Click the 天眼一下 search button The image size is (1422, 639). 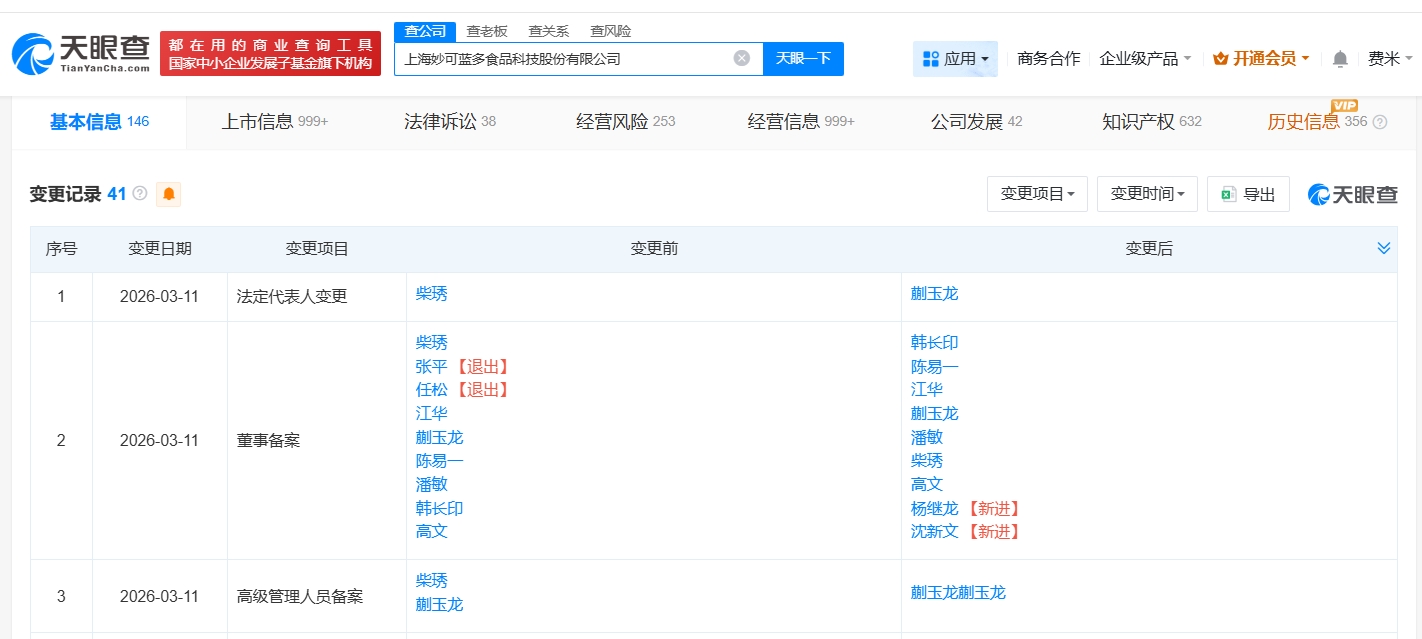pos(803,58)
